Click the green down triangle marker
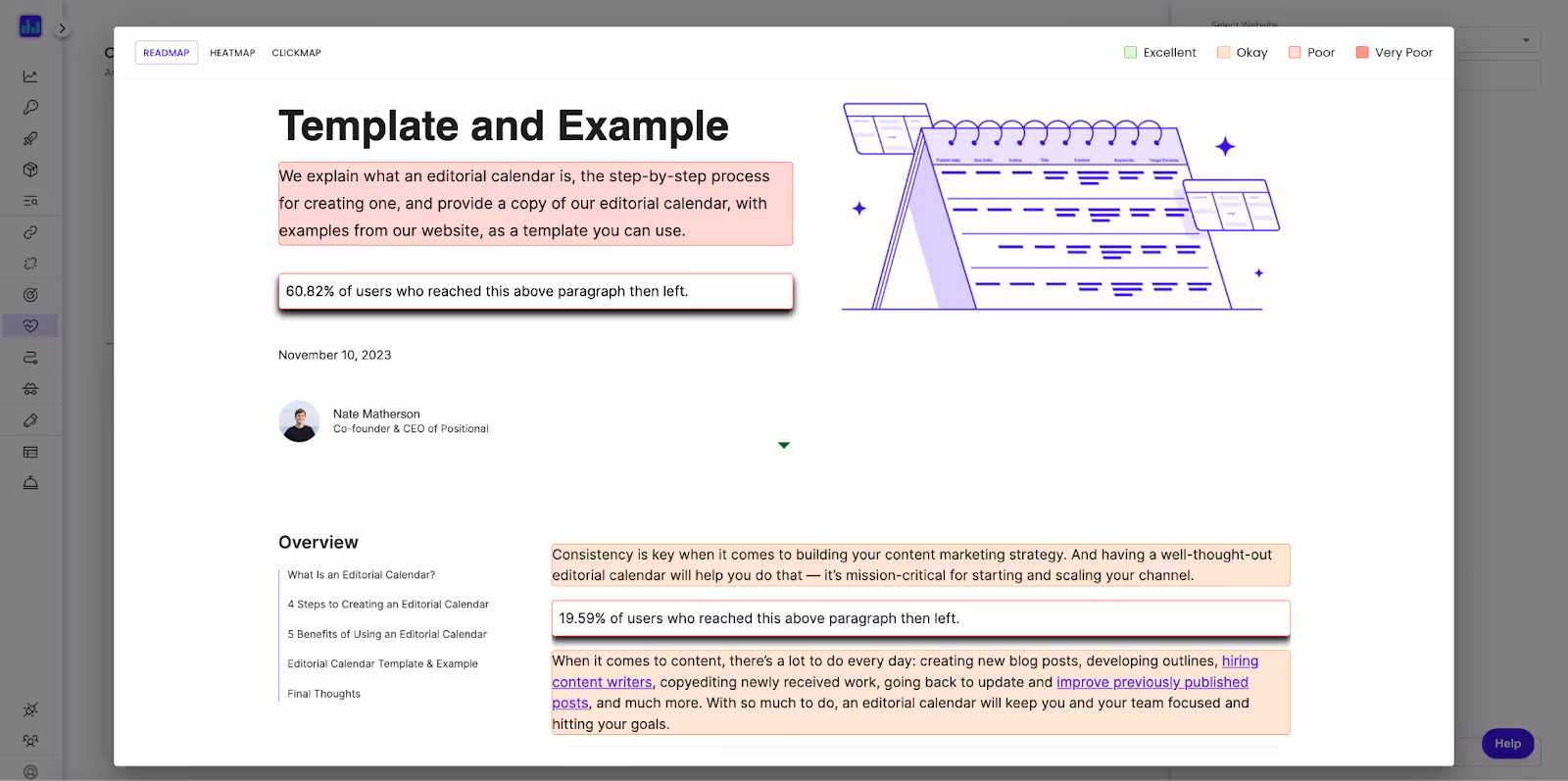Viewport: 1568px width, 781px height. 784,445
